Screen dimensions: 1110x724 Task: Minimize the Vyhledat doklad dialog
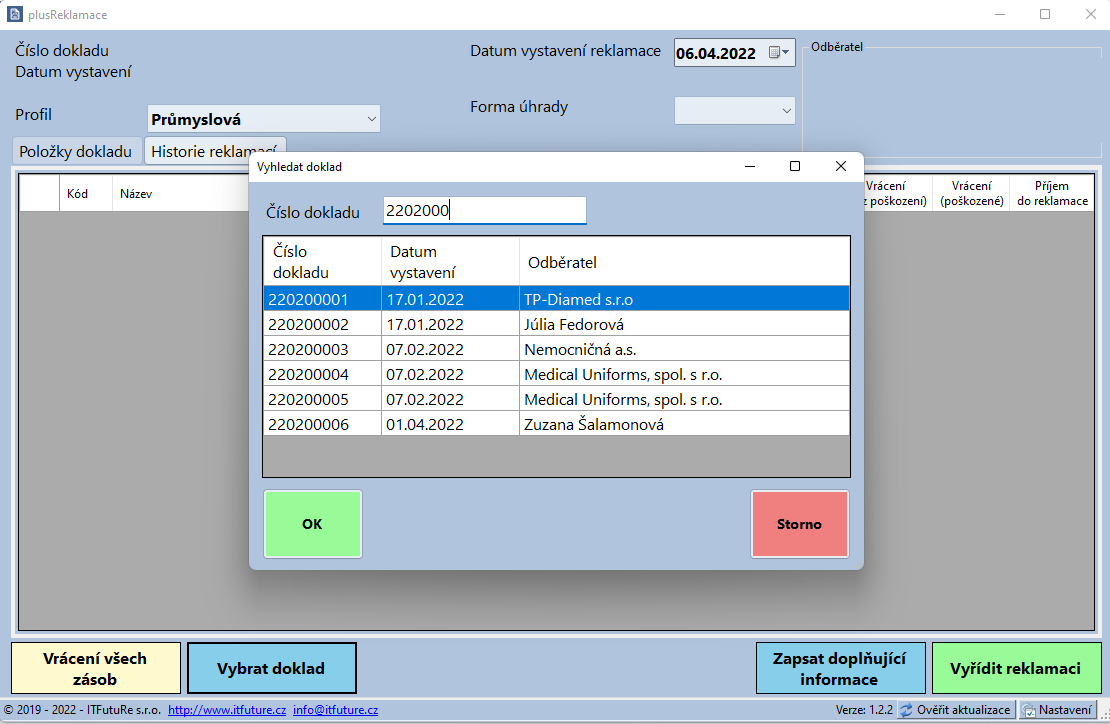pos(750,166)
